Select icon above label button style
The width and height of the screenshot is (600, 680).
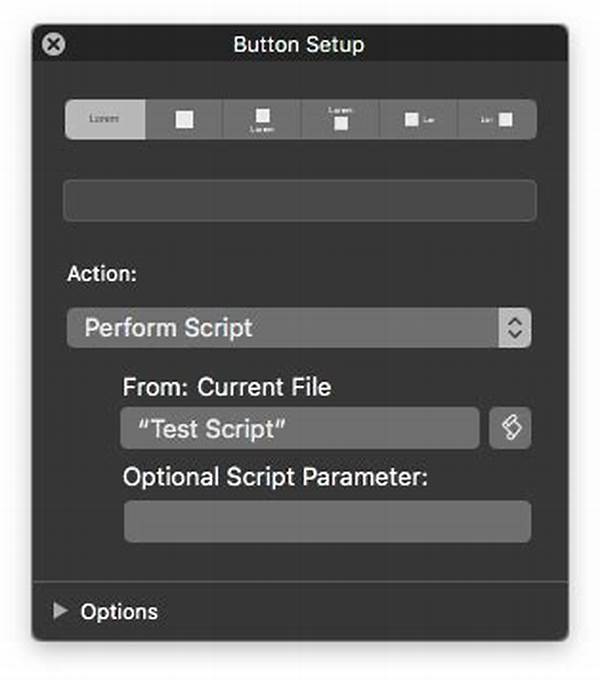(262, 120)
